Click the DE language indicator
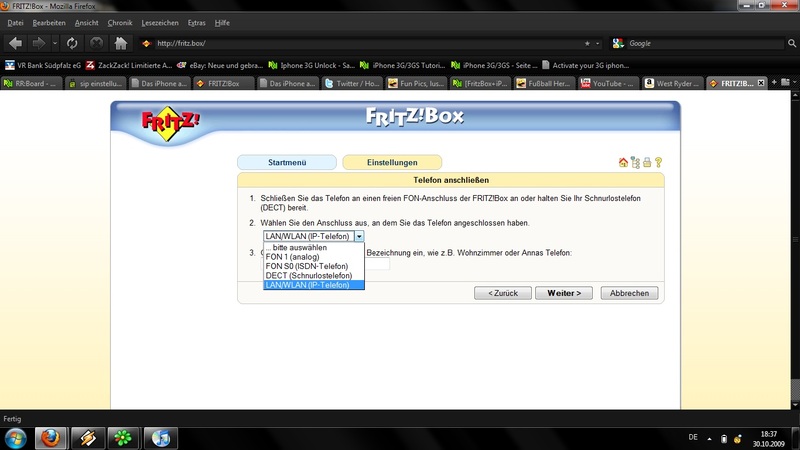 [693, 437]
